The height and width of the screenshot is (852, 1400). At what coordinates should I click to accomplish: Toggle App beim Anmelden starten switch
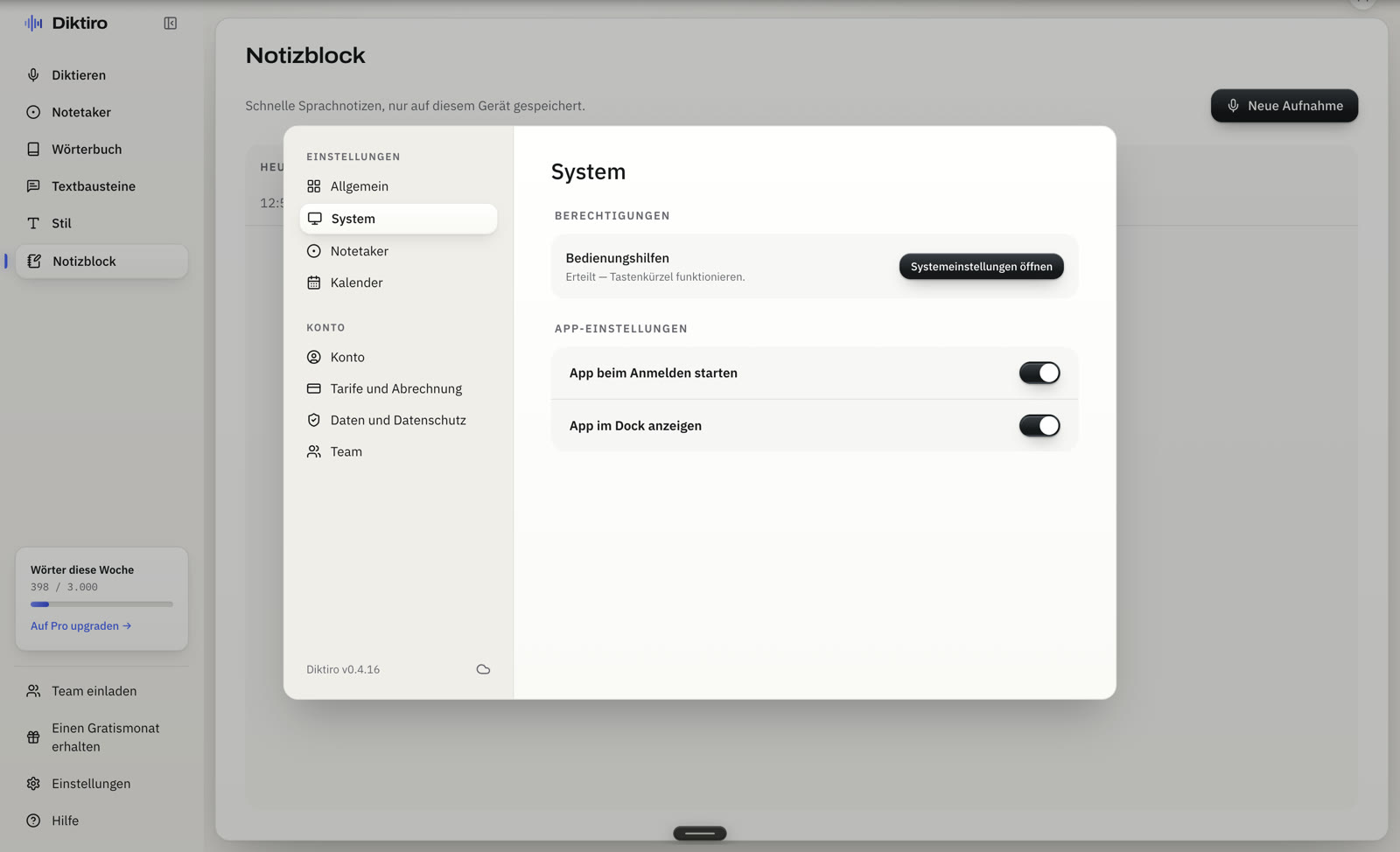[1039, 373]
